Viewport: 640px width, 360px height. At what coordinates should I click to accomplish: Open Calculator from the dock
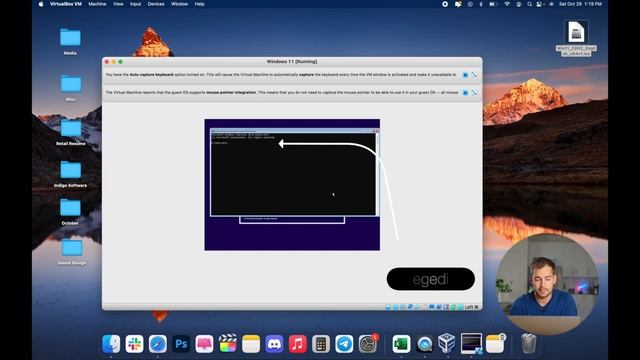tap(321, 344)
